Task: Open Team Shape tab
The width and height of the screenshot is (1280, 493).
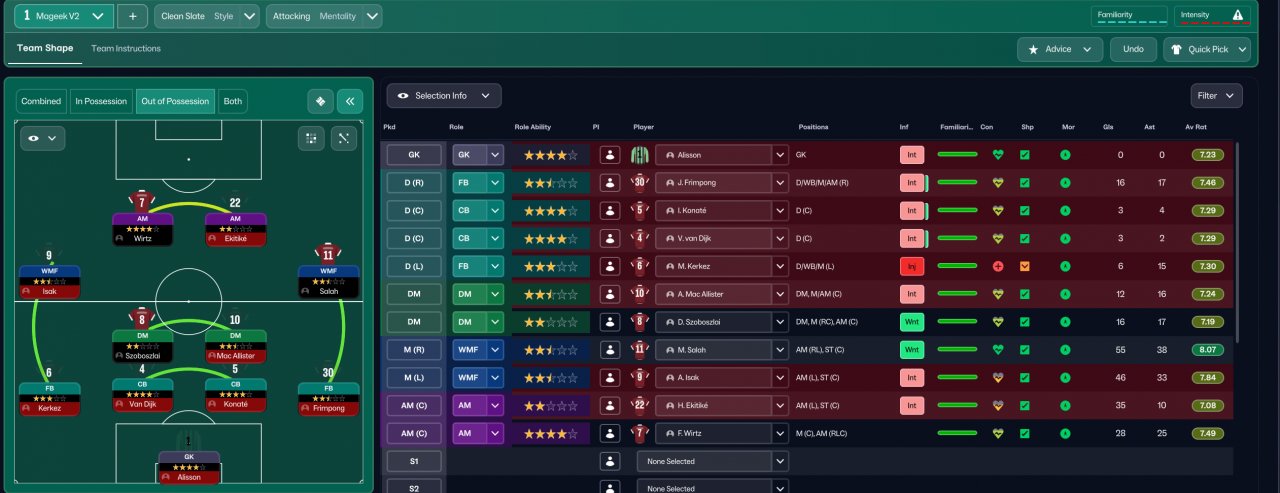Action: [x=45, y=48]
